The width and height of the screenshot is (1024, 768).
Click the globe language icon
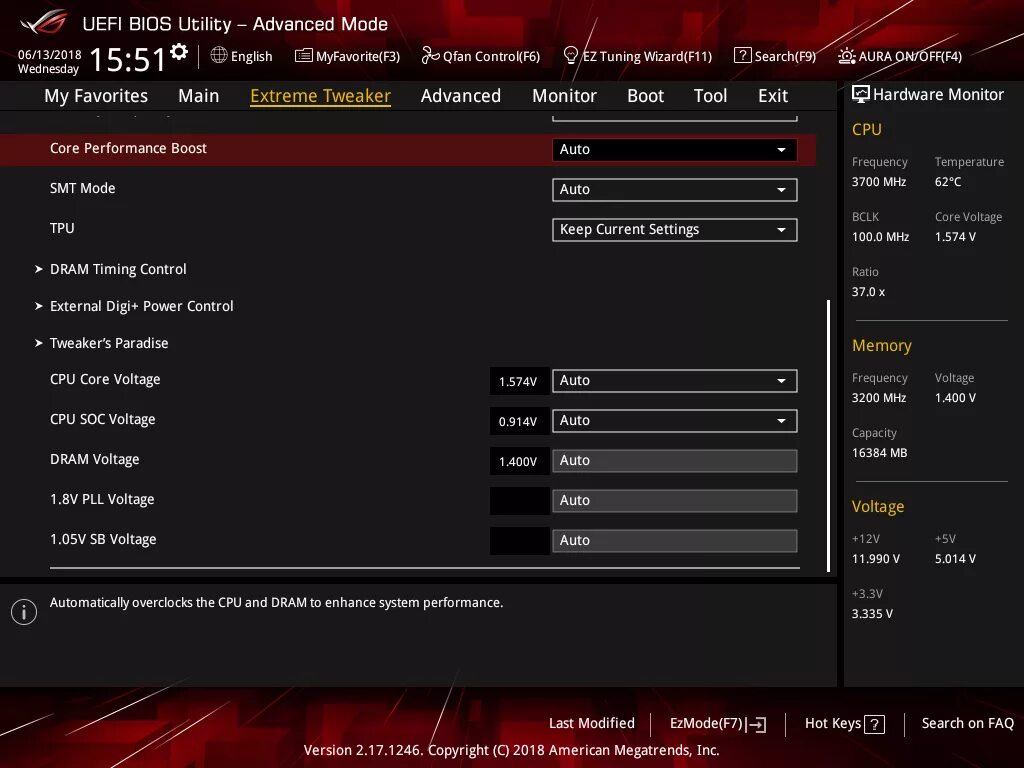click(x=219, y=56)
